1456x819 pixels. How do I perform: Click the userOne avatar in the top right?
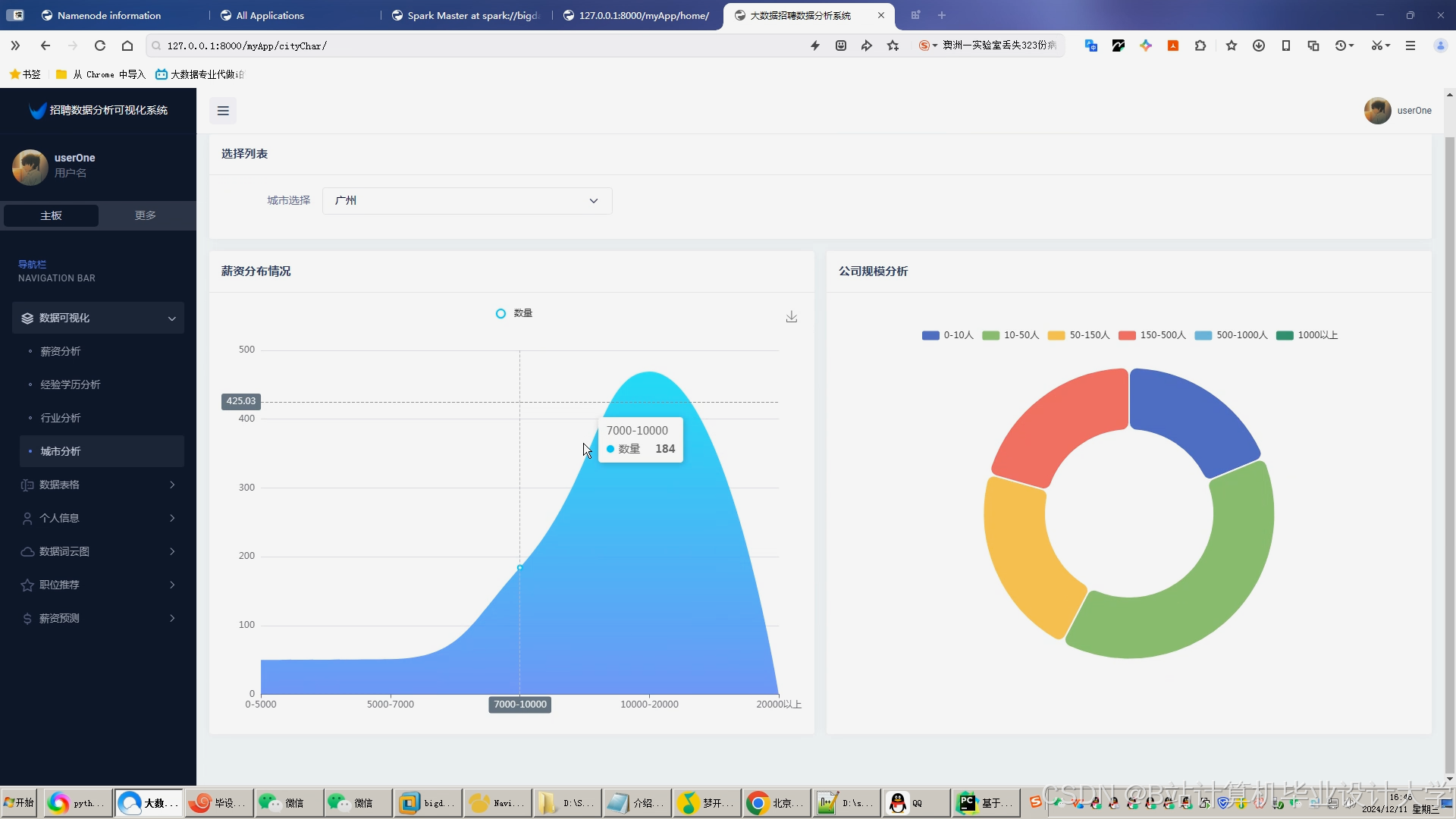tap(1377, 111)
